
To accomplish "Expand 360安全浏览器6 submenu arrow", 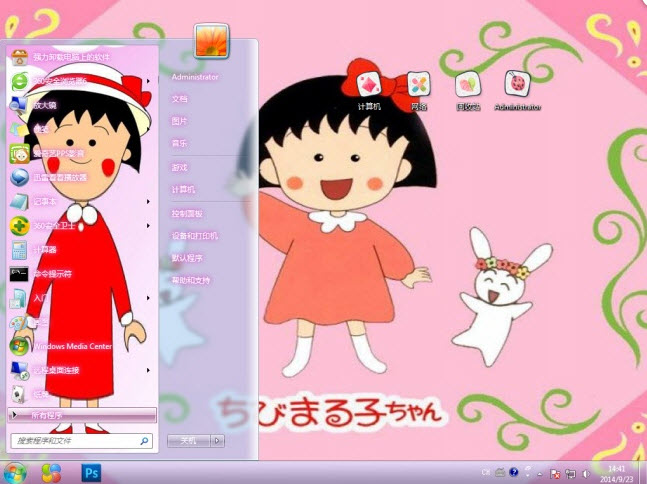I will coord(148,81).
